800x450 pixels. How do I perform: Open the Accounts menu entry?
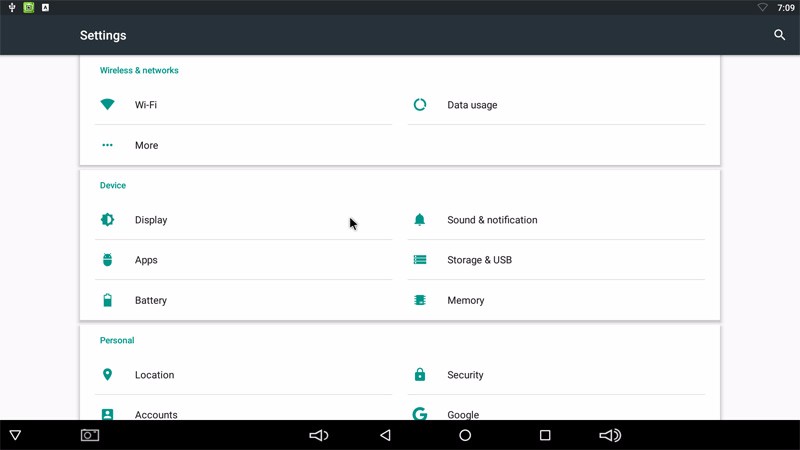point(156,413)
